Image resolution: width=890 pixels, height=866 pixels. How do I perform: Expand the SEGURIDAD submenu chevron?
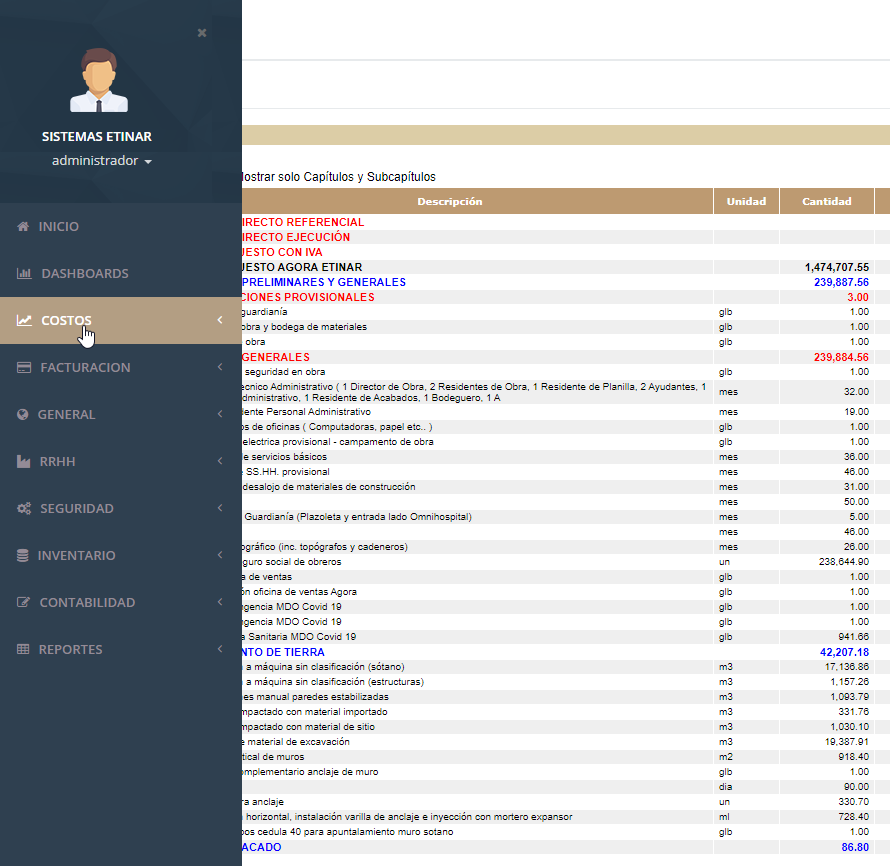220,508
